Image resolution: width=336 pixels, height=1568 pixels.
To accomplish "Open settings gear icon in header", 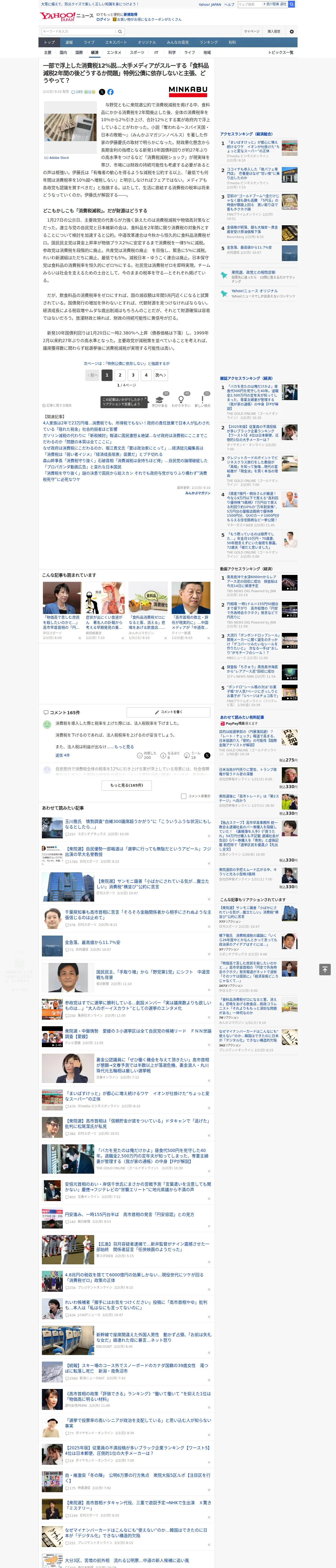I will click(x=292, y=31).
